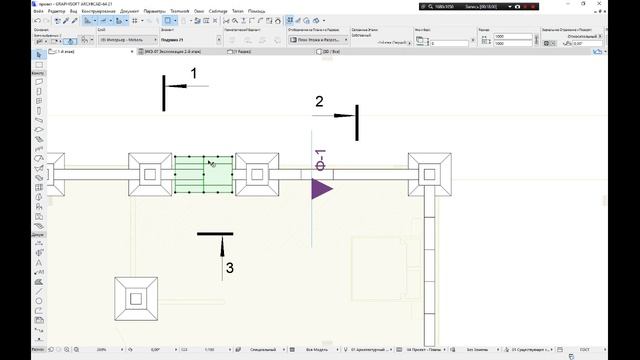This screenshot has height=360, width=640.
Task: Open floor plan display dropdown 'План Этажа'
Action: click(318, 40)
